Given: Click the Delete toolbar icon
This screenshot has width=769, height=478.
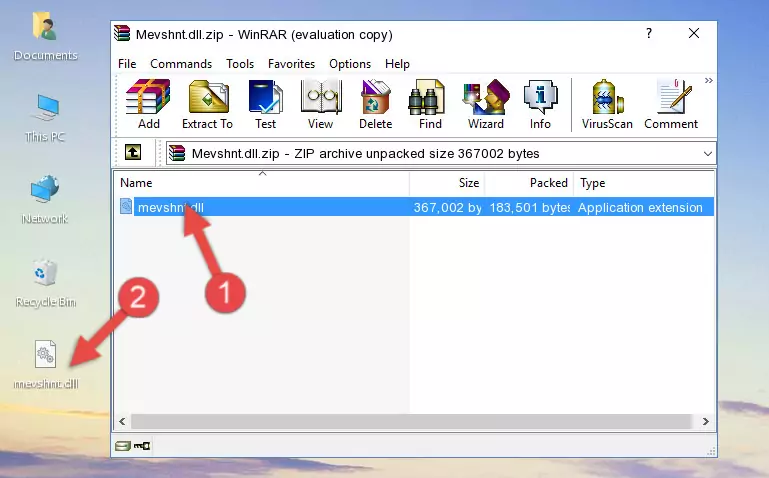Looking at the screenshot, I should (x=375, y=104).
